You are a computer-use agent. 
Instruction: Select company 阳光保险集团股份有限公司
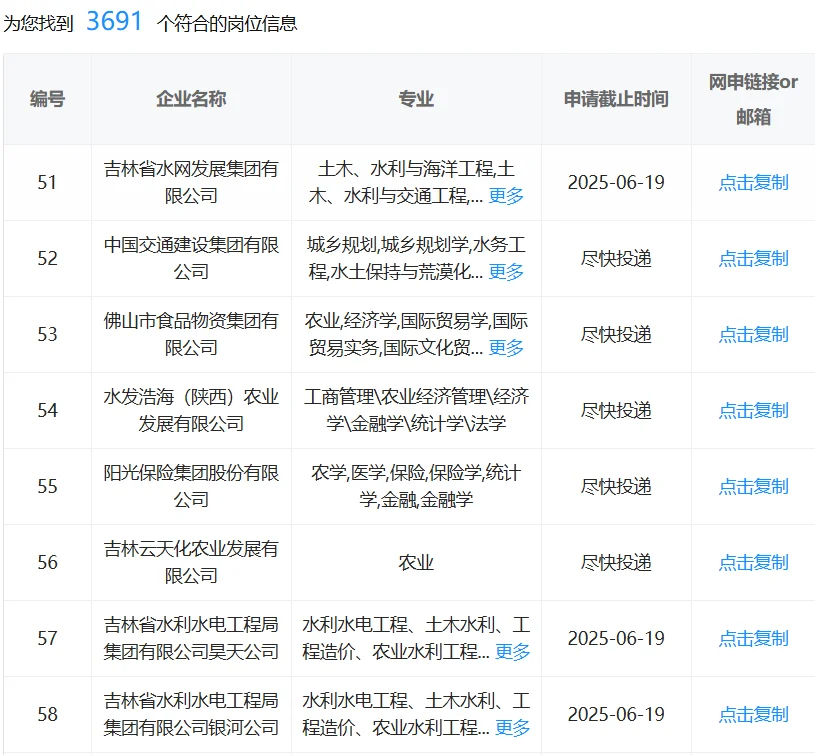pyautogui.click(x=191, y=486)
